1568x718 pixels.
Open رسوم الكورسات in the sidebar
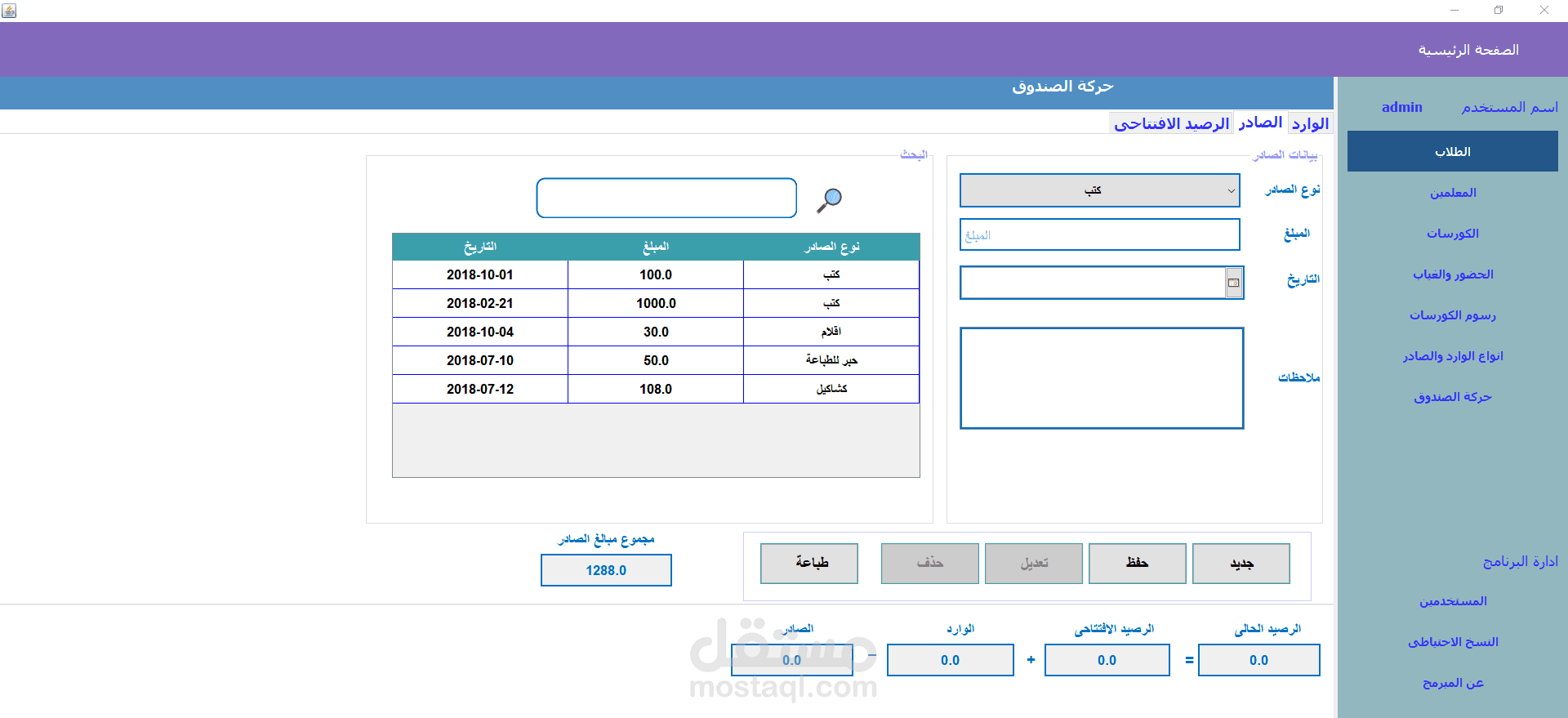pos(1452,315)
